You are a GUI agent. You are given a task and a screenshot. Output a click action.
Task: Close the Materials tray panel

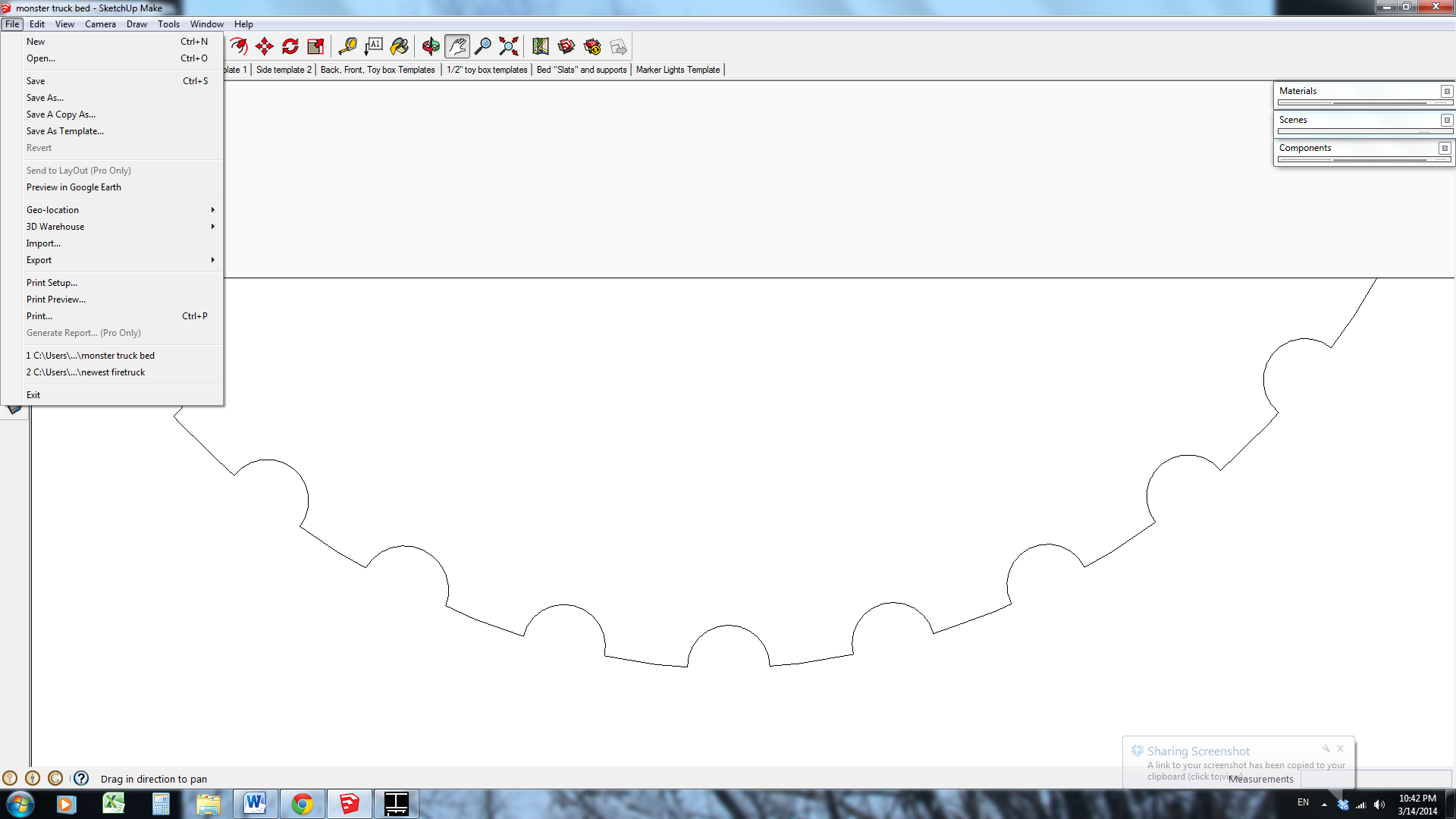(x=1447, y=92)
